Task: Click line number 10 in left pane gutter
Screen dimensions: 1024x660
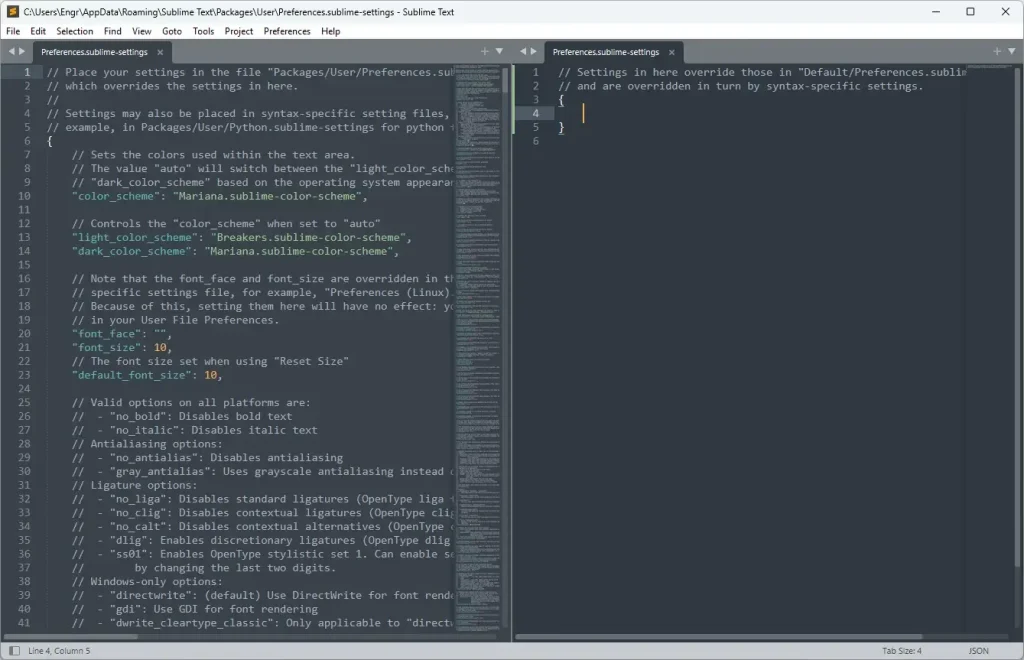Action: click(24, 196)
